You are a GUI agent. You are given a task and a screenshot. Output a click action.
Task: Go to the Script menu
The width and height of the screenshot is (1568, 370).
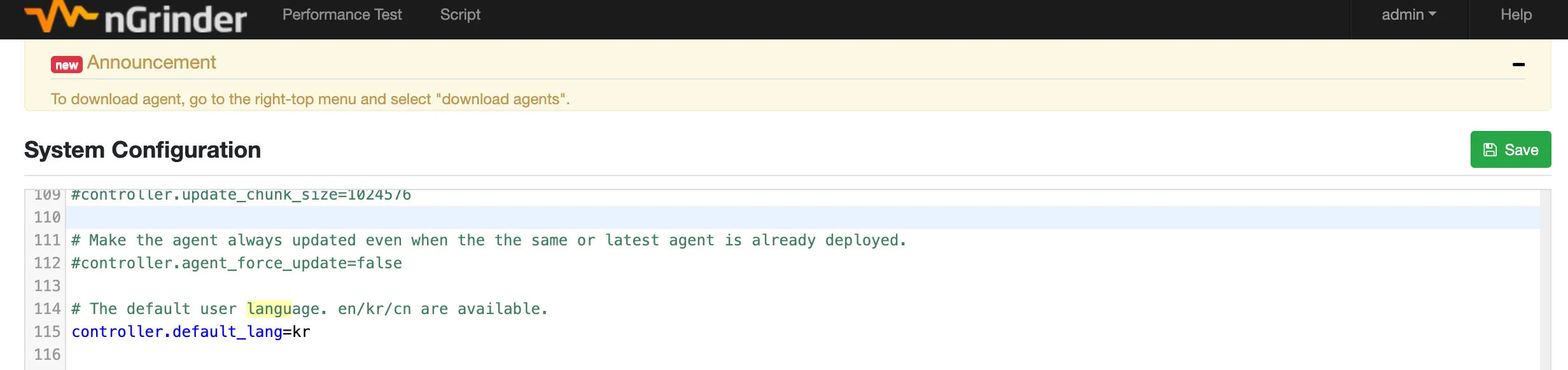click(460, 15)
